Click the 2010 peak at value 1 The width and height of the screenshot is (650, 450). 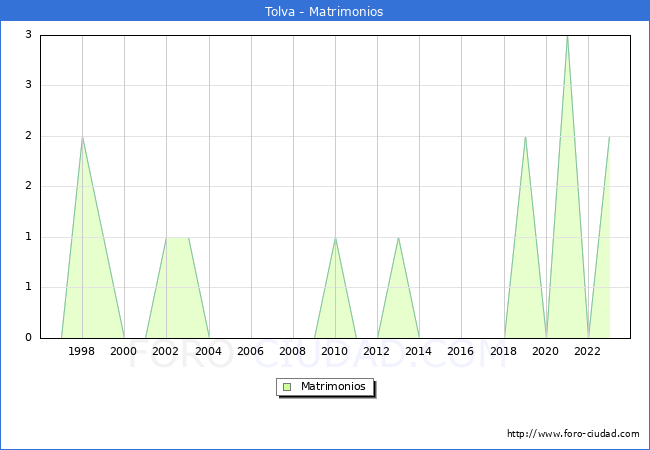point(335,238)
